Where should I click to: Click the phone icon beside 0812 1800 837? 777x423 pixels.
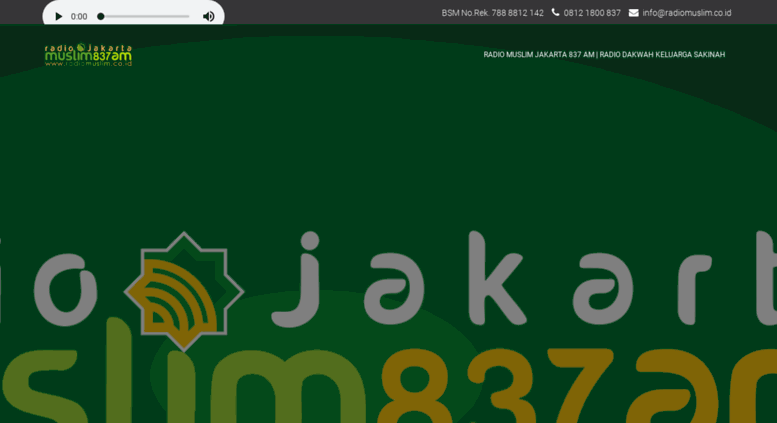555,12
